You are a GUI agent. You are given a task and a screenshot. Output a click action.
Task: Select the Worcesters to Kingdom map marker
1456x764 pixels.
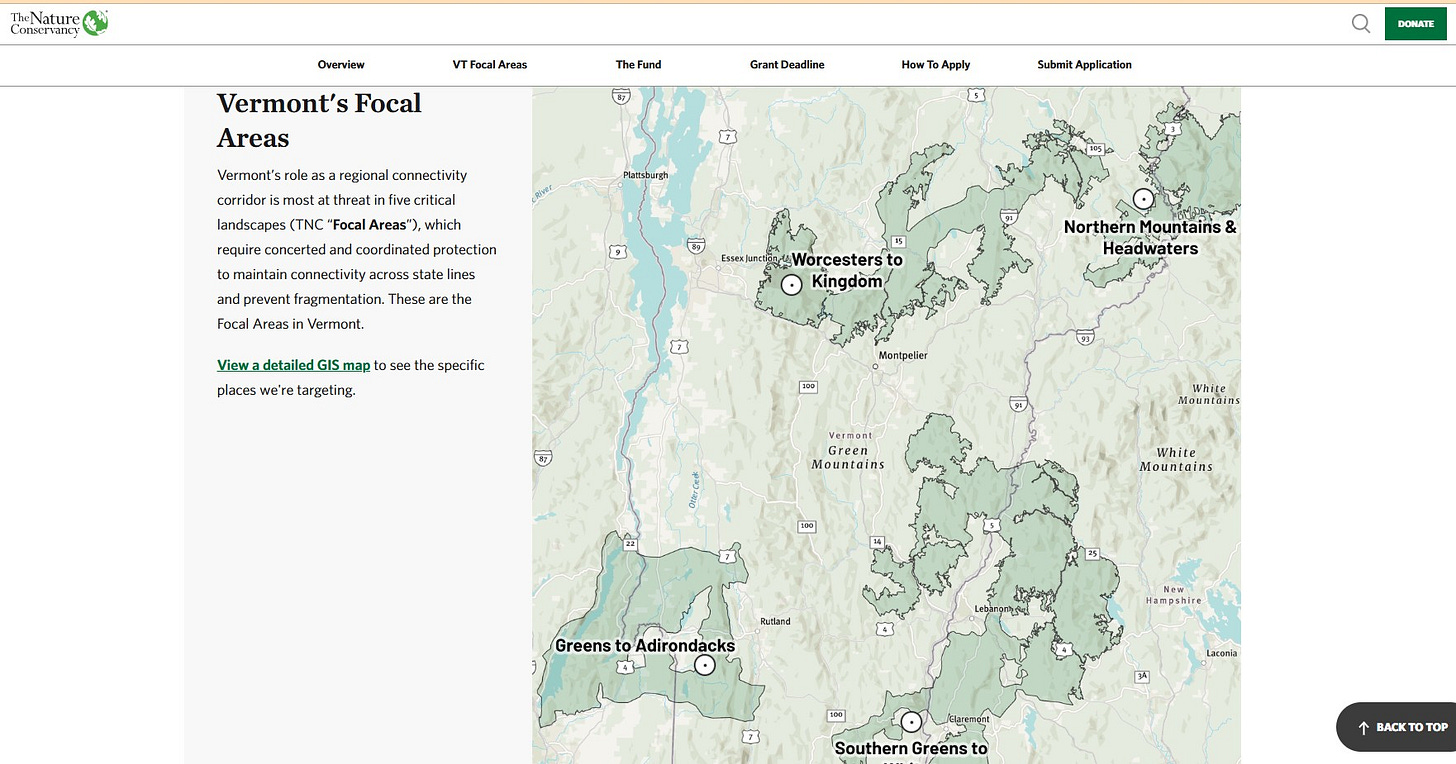(x=791, y=285)
